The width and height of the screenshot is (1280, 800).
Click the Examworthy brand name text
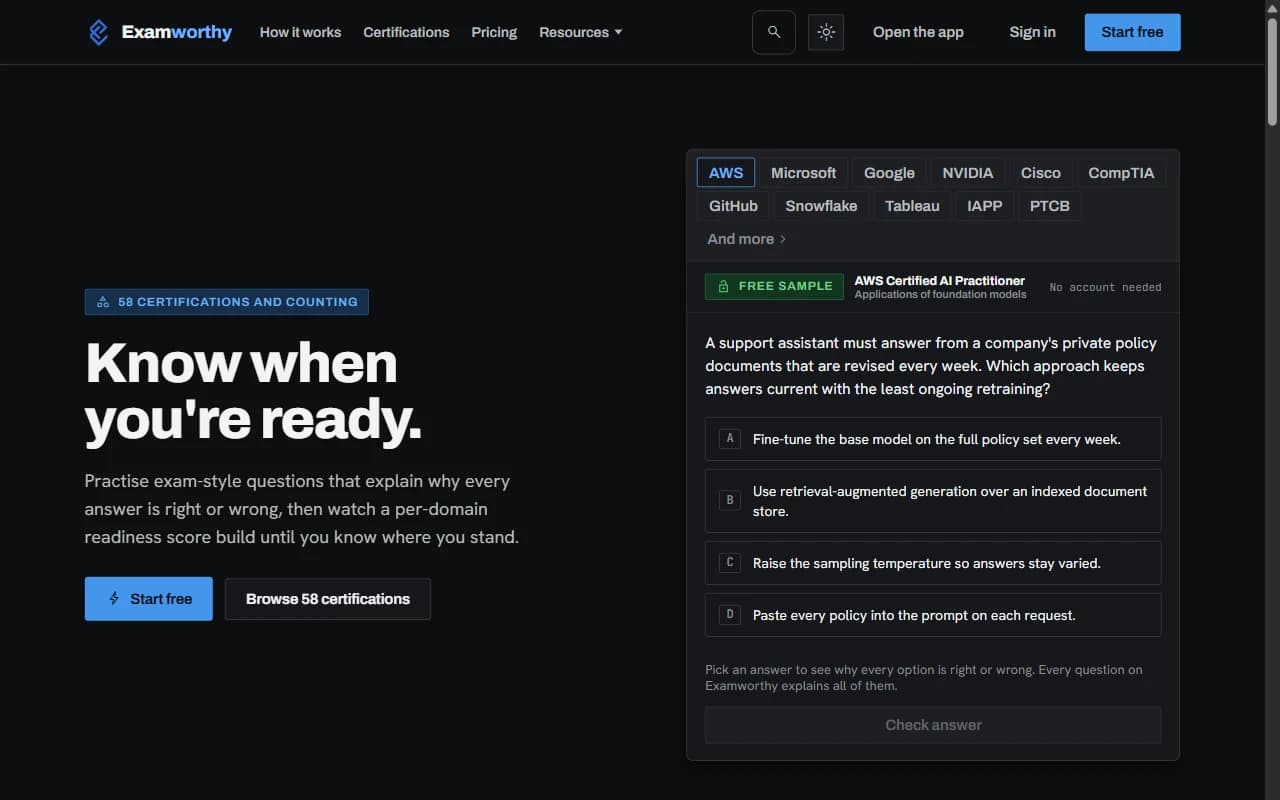[x=177, y=32]
